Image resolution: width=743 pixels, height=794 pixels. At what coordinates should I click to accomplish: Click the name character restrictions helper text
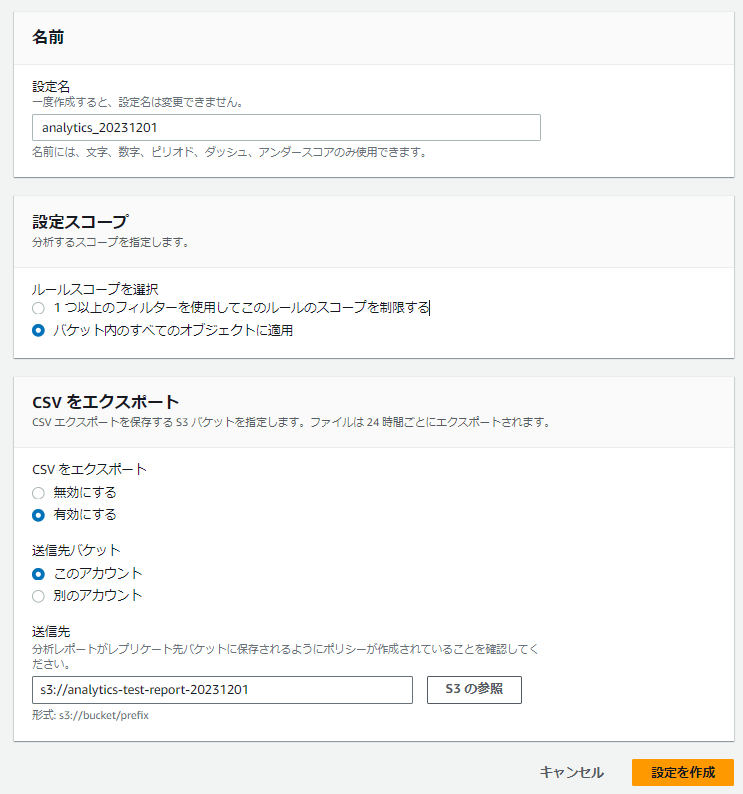[x=230, y=152]
